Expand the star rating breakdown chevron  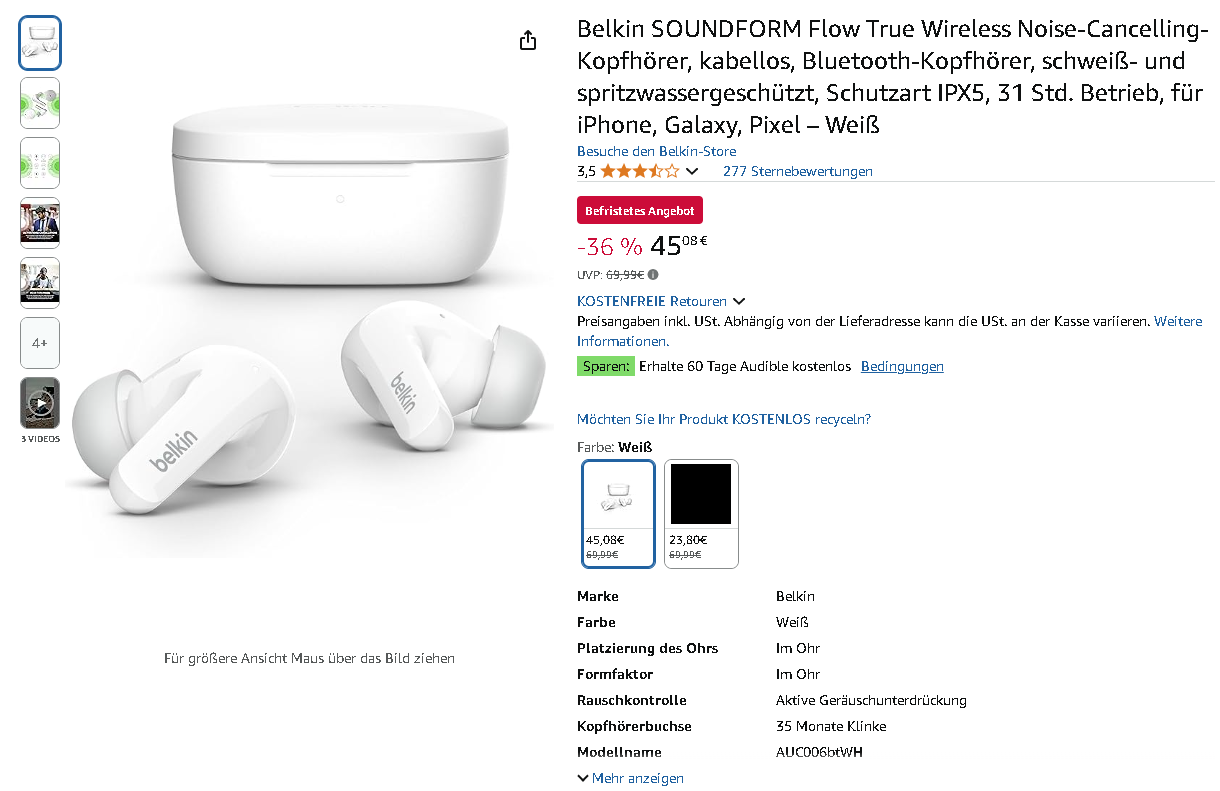pos(692,171)
